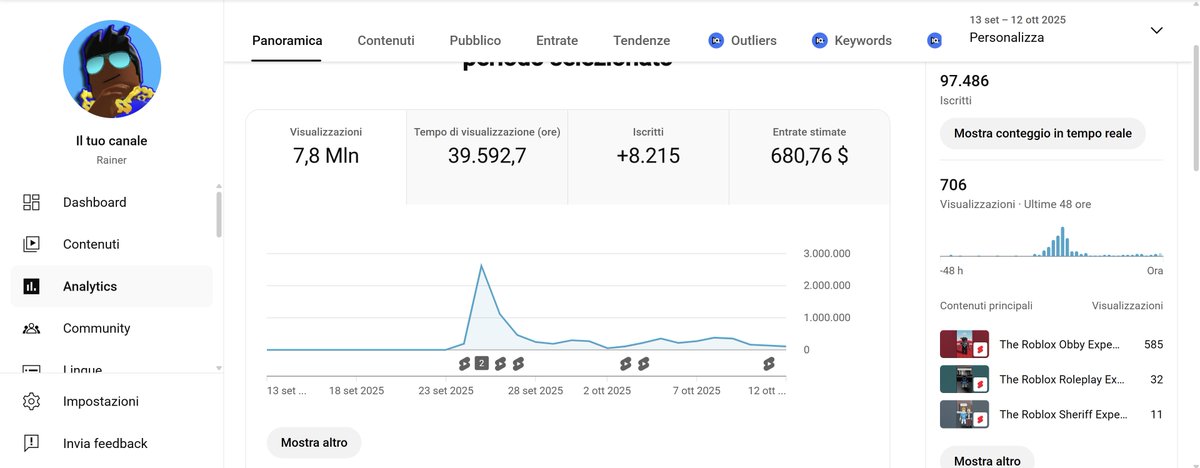Click the '7 ott 2025' axis label
Viewport: 1200px width, 468px height.
pos(696,391)
